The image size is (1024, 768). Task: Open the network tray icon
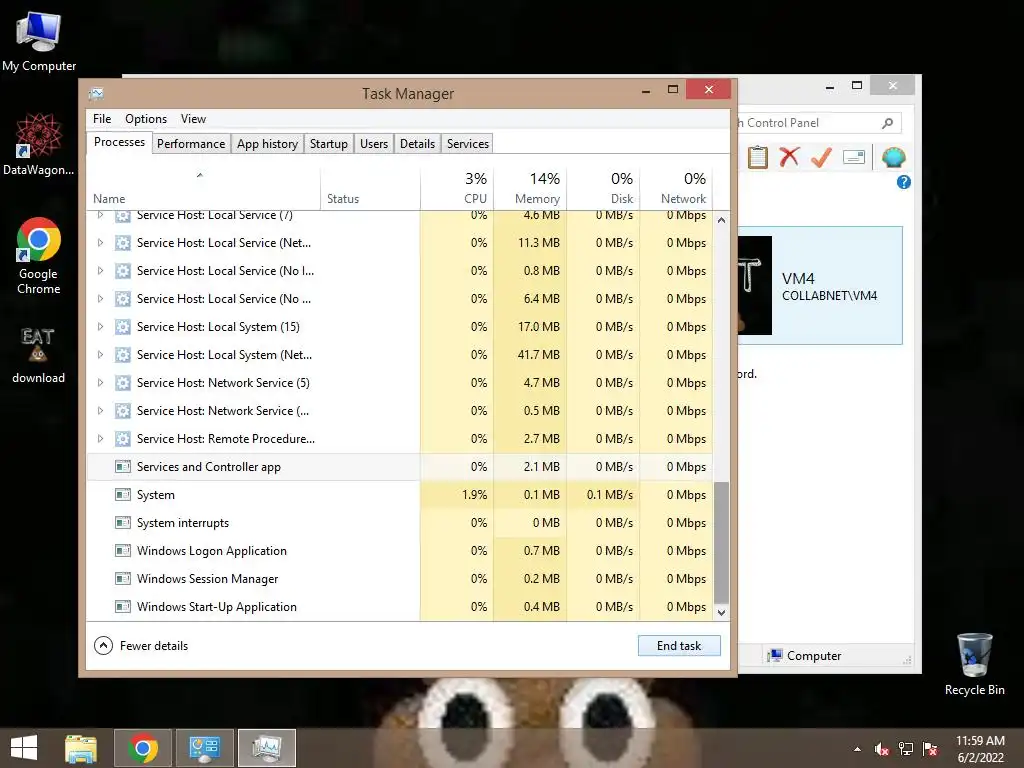point(906,749)
